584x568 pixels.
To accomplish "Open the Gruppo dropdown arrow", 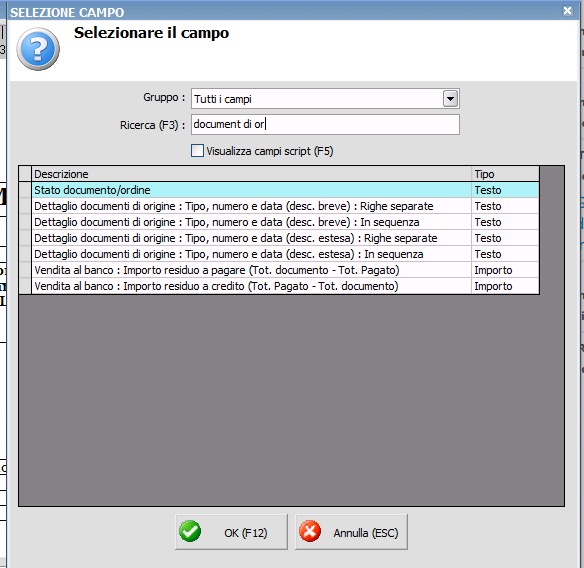I will [450, 99].
